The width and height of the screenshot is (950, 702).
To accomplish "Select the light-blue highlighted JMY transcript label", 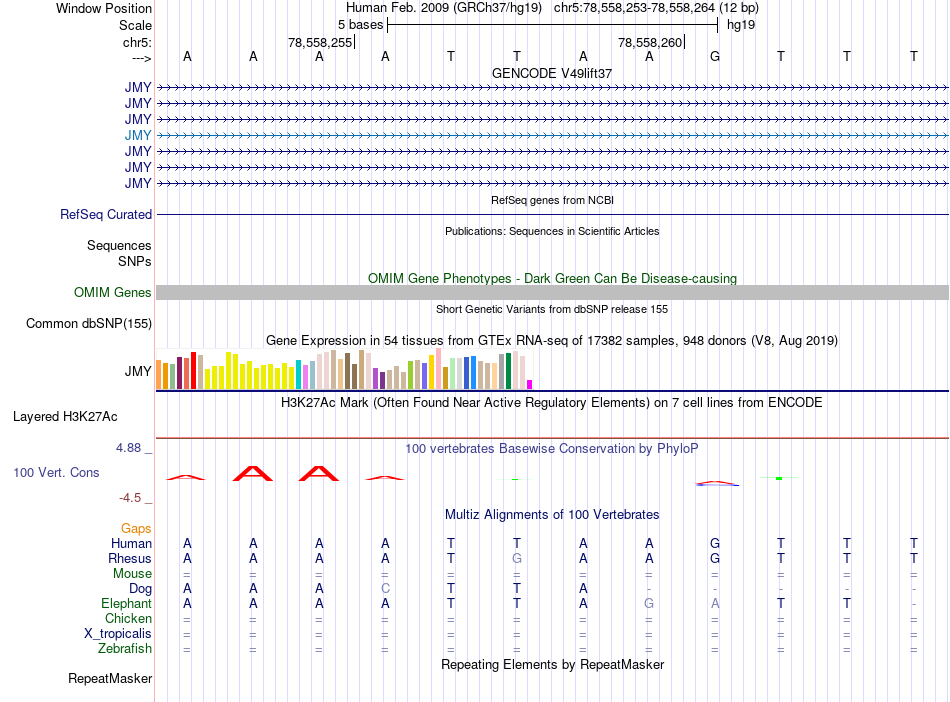I will point(138,135).
